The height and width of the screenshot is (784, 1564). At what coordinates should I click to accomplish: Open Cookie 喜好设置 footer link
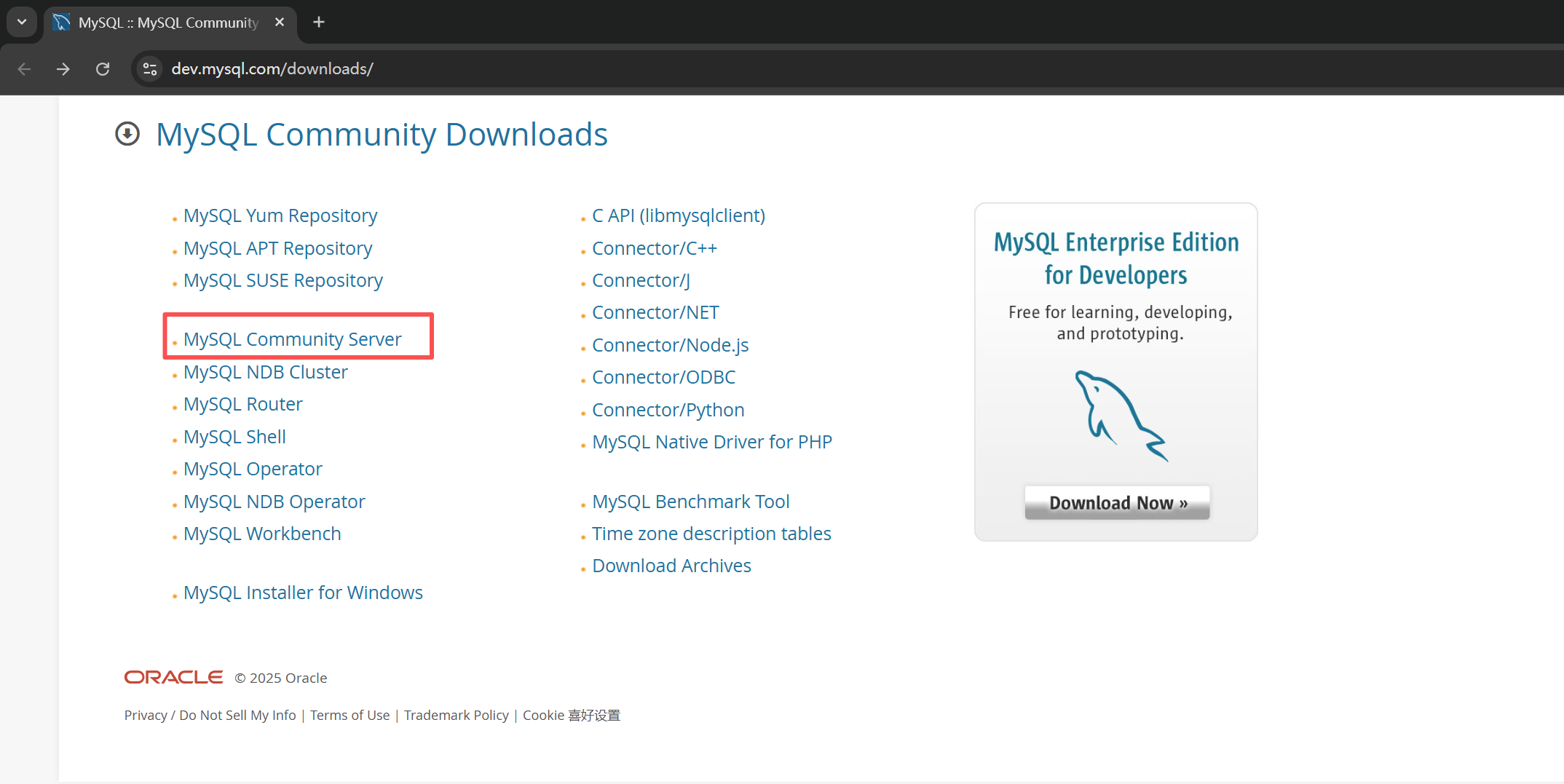coord(572,716)
